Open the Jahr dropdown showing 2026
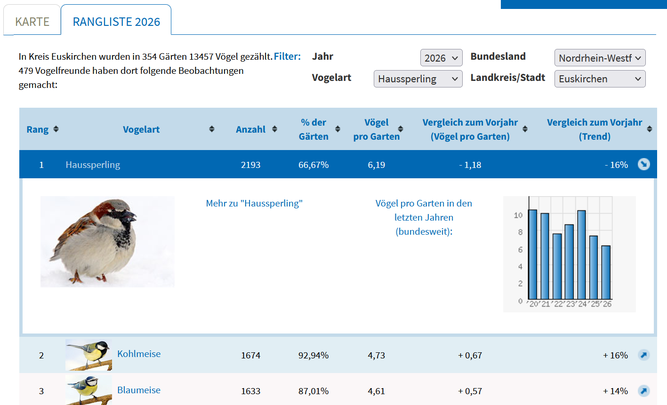The image size is (667, 405). pyautogui.click(x=441, y=58)
